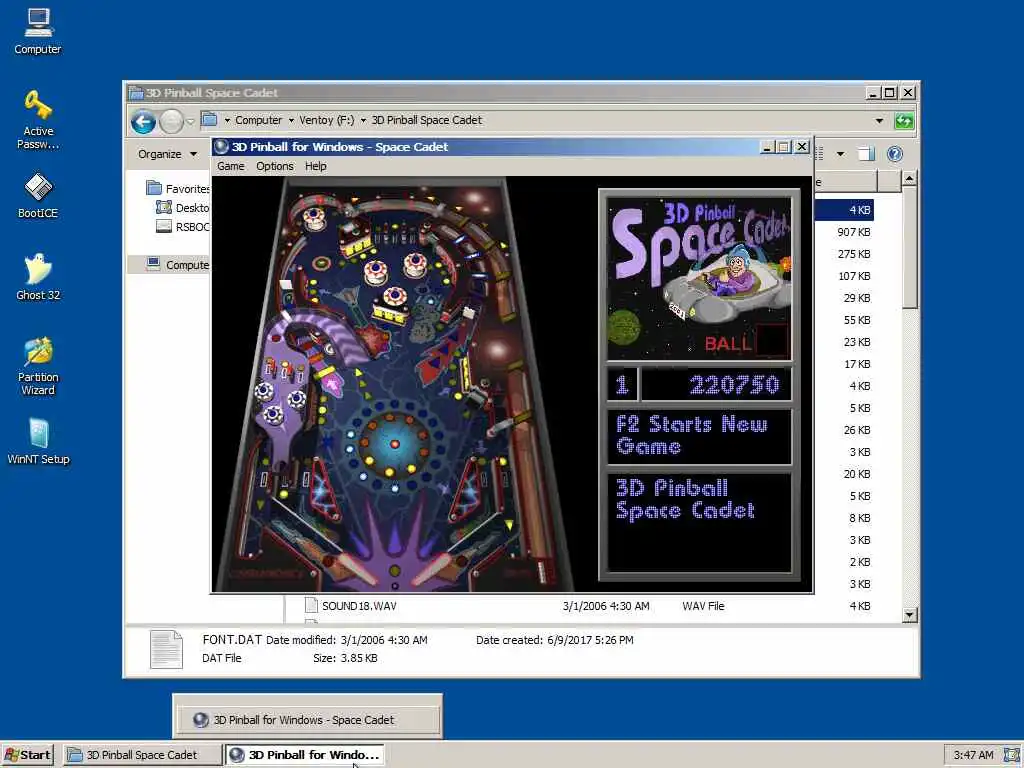Click the 29 KB size entry
The width and height of the screenshot is (1024, 768).
857,298
